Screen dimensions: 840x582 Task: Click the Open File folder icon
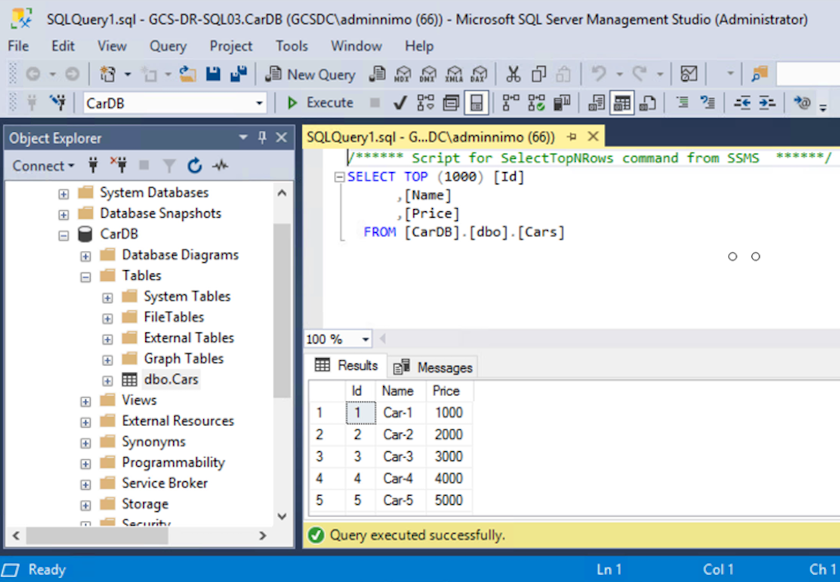(188, 74)
